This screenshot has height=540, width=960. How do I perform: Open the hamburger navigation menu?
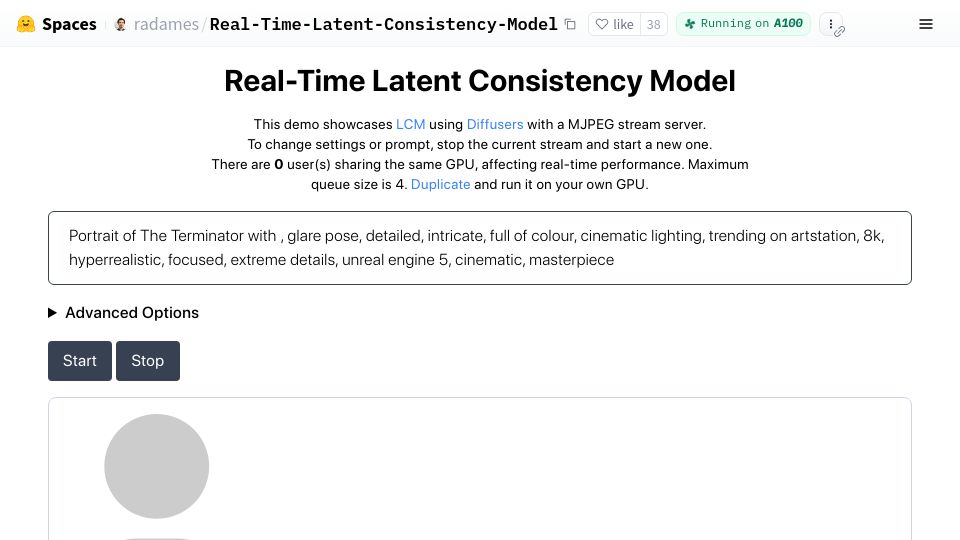926,24
